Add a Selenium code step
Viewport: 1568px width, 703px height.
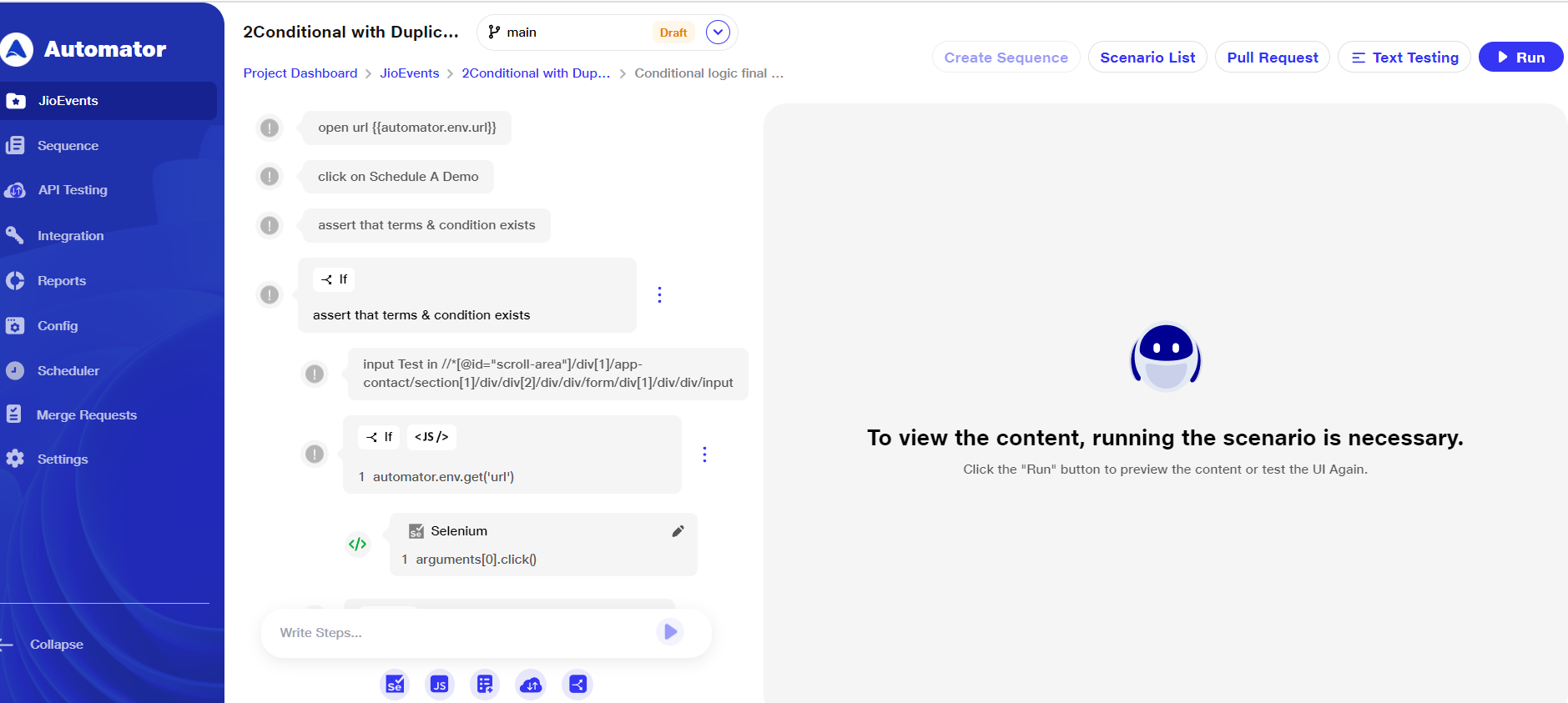coord(395,685)
